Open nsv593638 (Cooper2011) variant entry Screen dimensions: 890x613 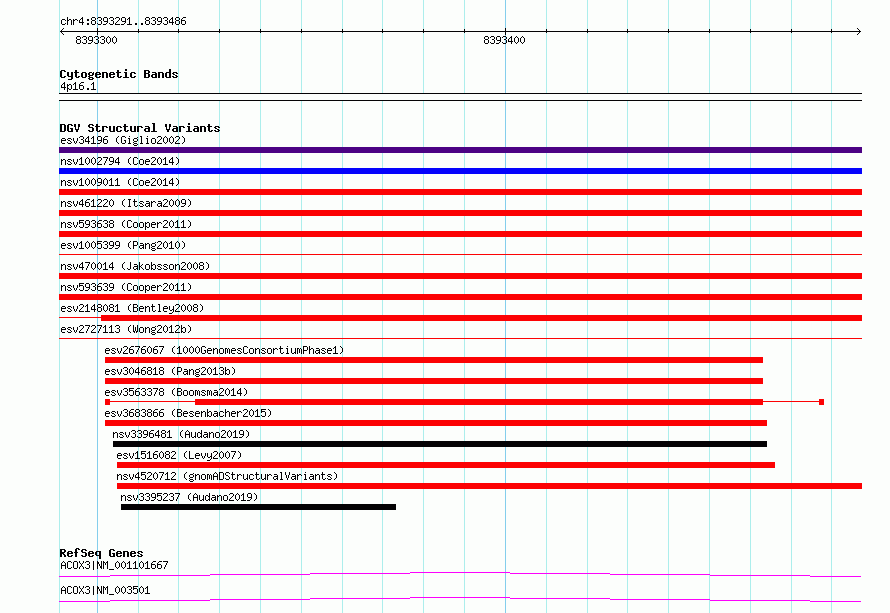click(x=126, y=224)
